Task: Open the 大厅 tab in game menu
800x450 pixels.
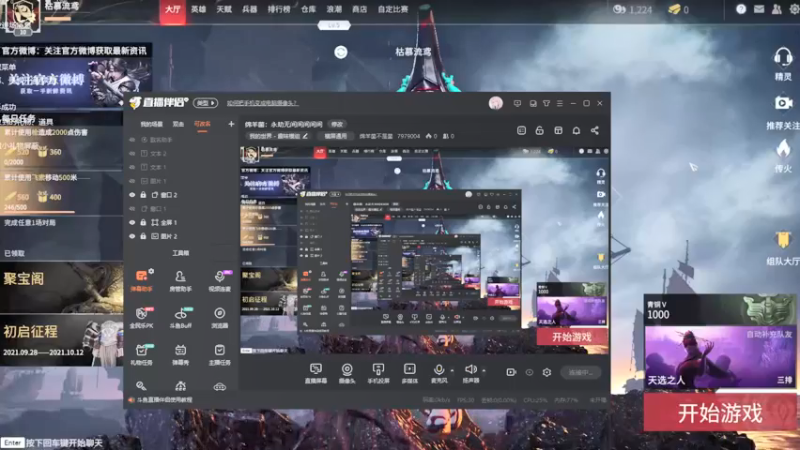Action: (x=172, y=9)
